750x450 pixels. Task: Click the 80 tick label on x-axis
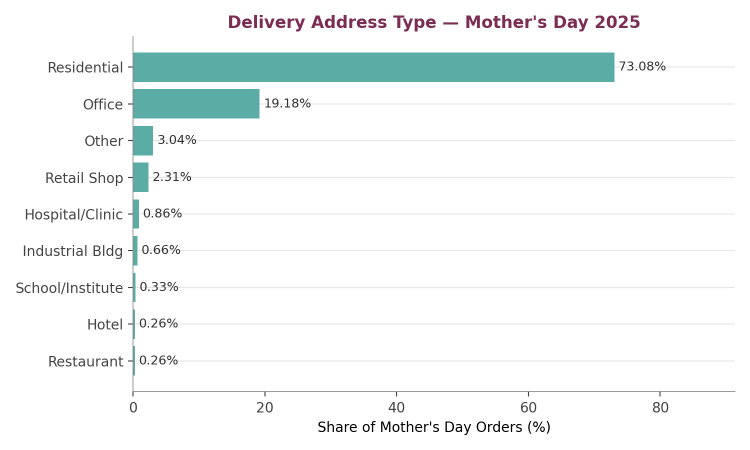[x=660, y=408]
